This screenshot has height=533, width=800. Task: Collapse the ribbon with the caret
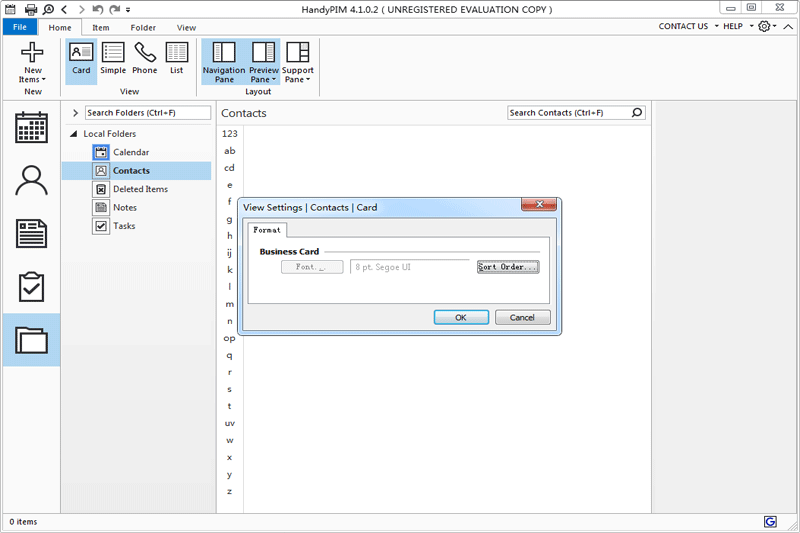point(788,27)
